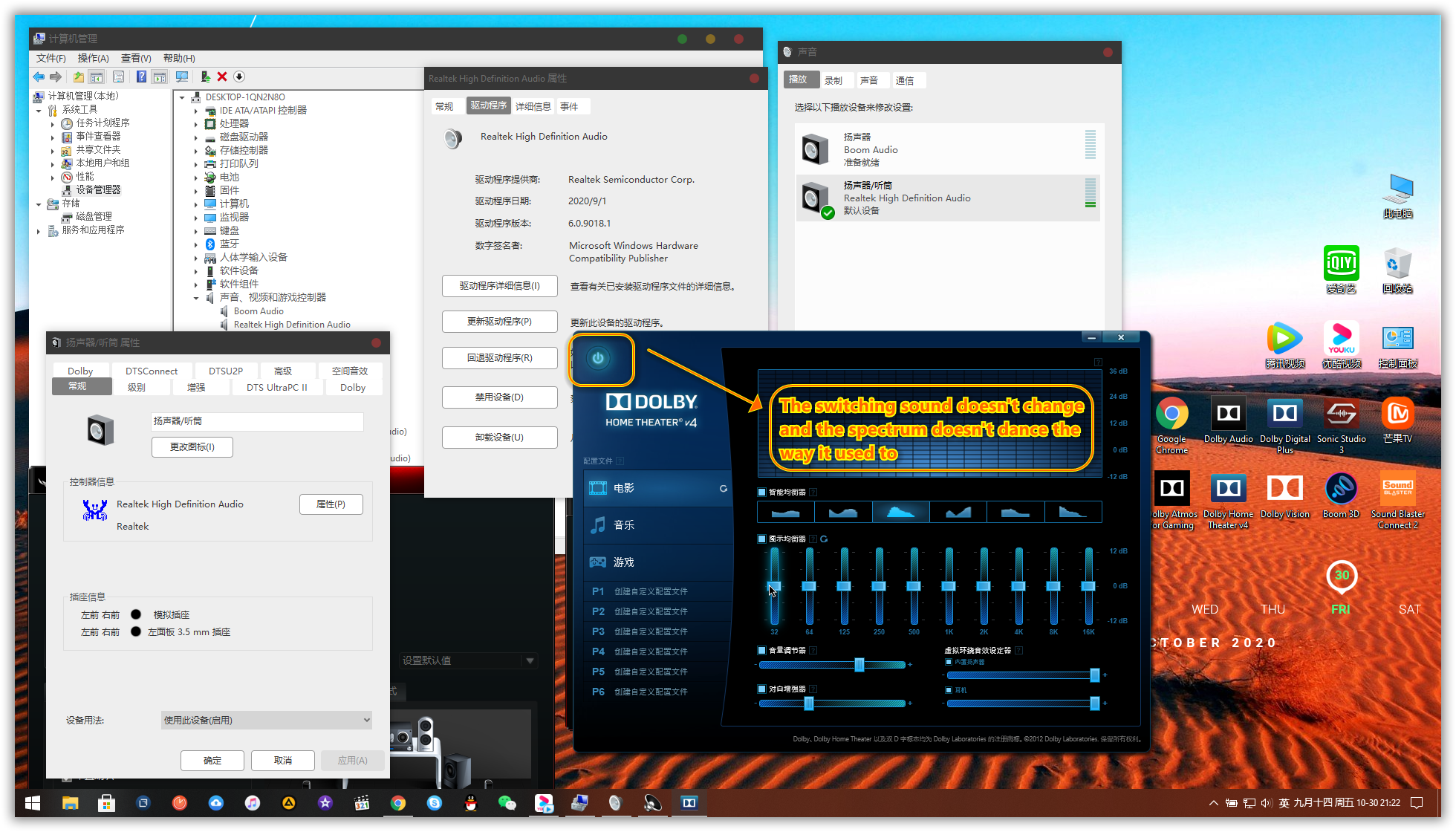Click 回滚驱动程序 (Roll Back Driver) button
1456x832 pixels.
pyautogui.click(x=497, y=359)
